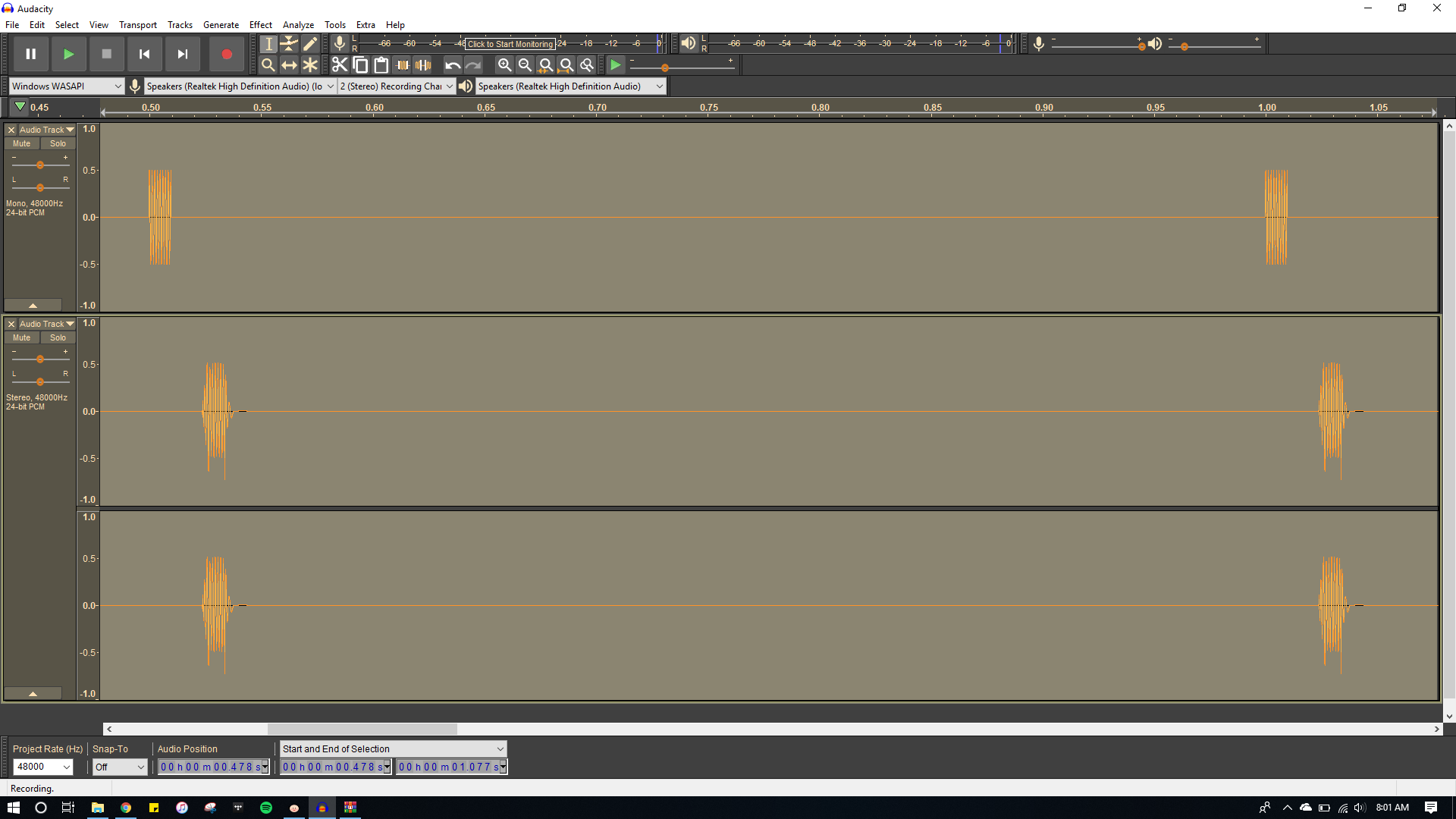The width and height of the screenshot is (1456, 819).
Task: Select the Envelope tool
Action: pos(290,44)
